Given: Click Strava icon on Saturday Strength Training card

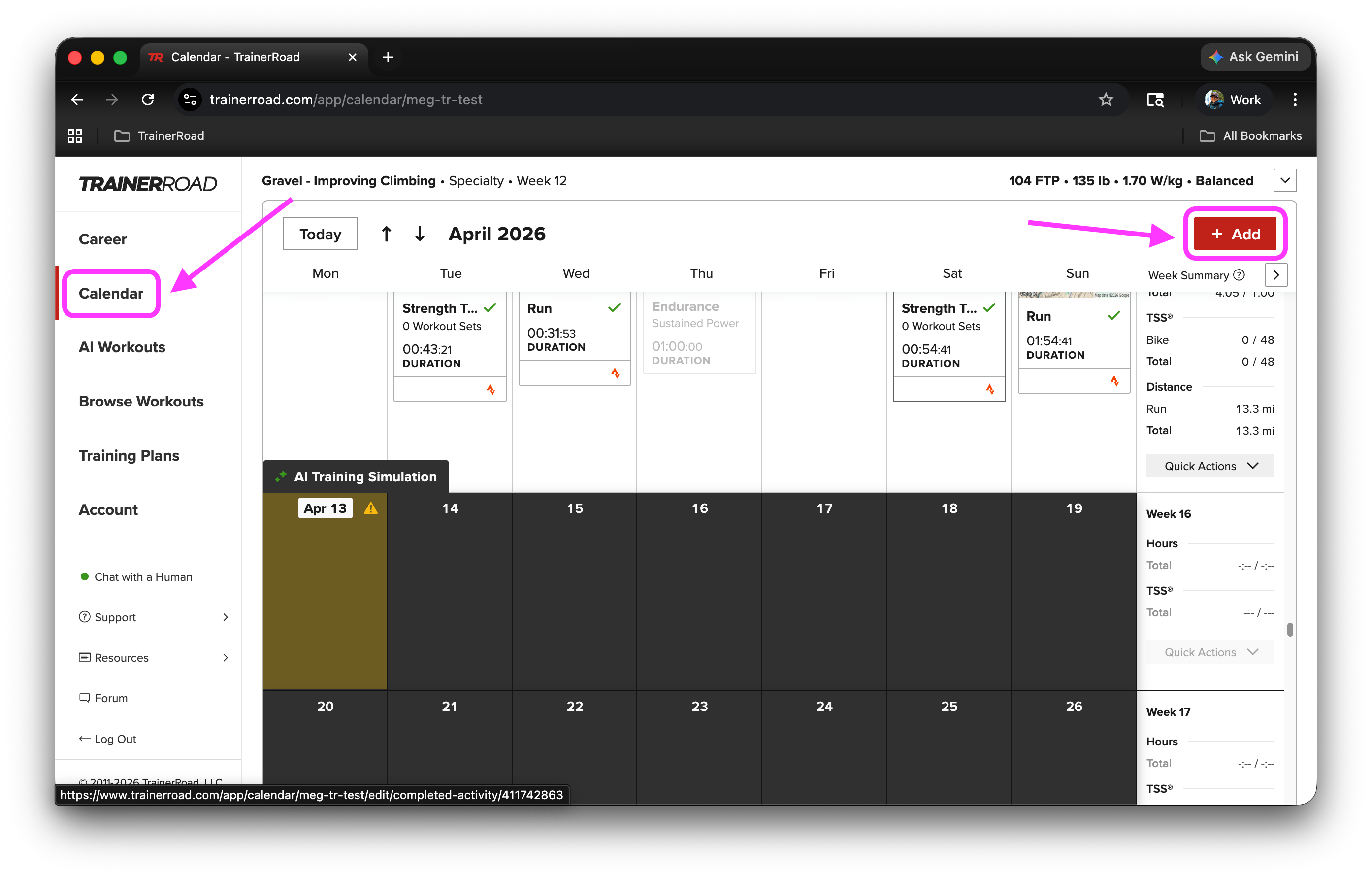Looking at the screenshot, I should tap(990, 389).
